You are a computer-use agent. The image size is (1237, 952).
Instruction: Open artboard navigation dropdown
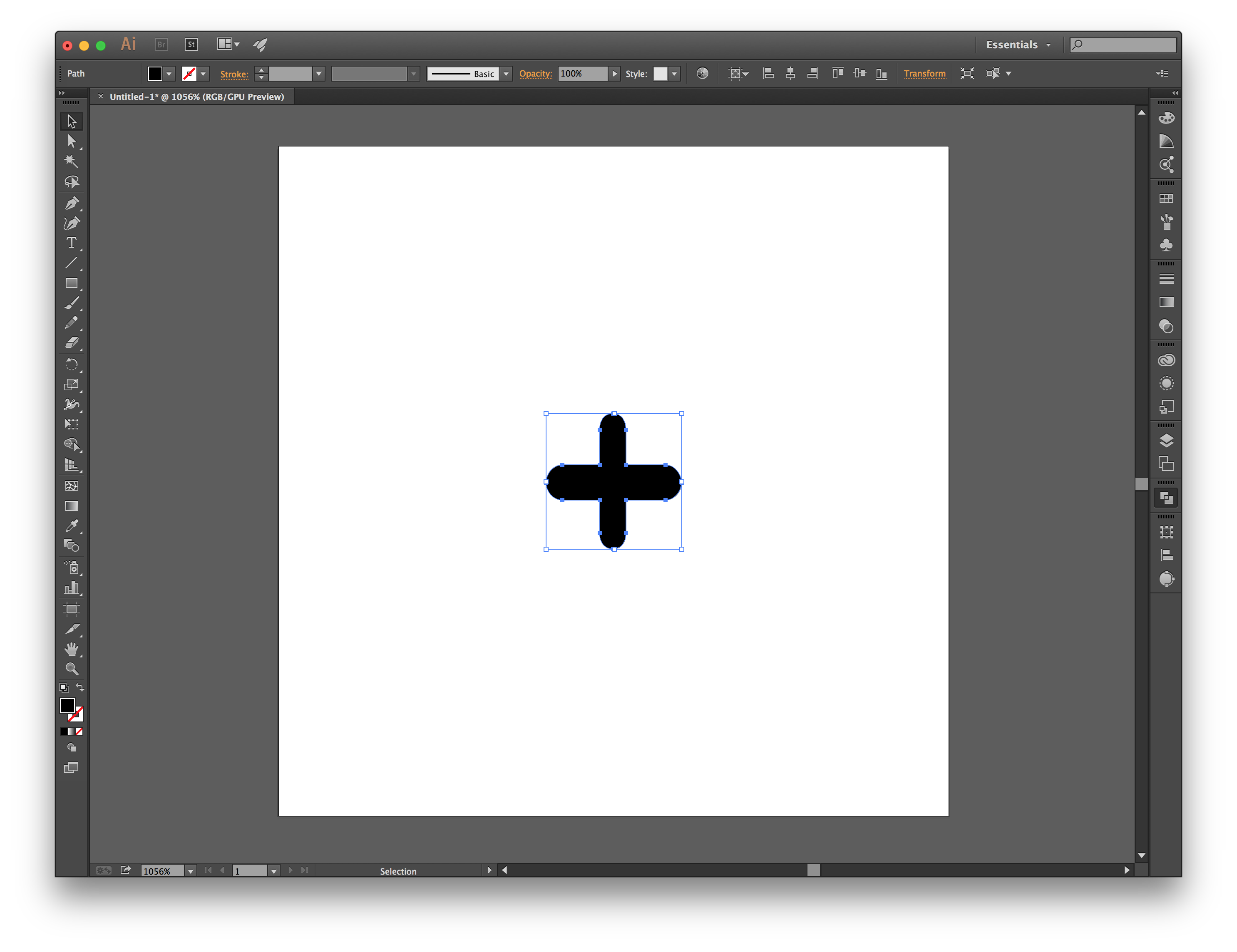(x=273, y=871)
